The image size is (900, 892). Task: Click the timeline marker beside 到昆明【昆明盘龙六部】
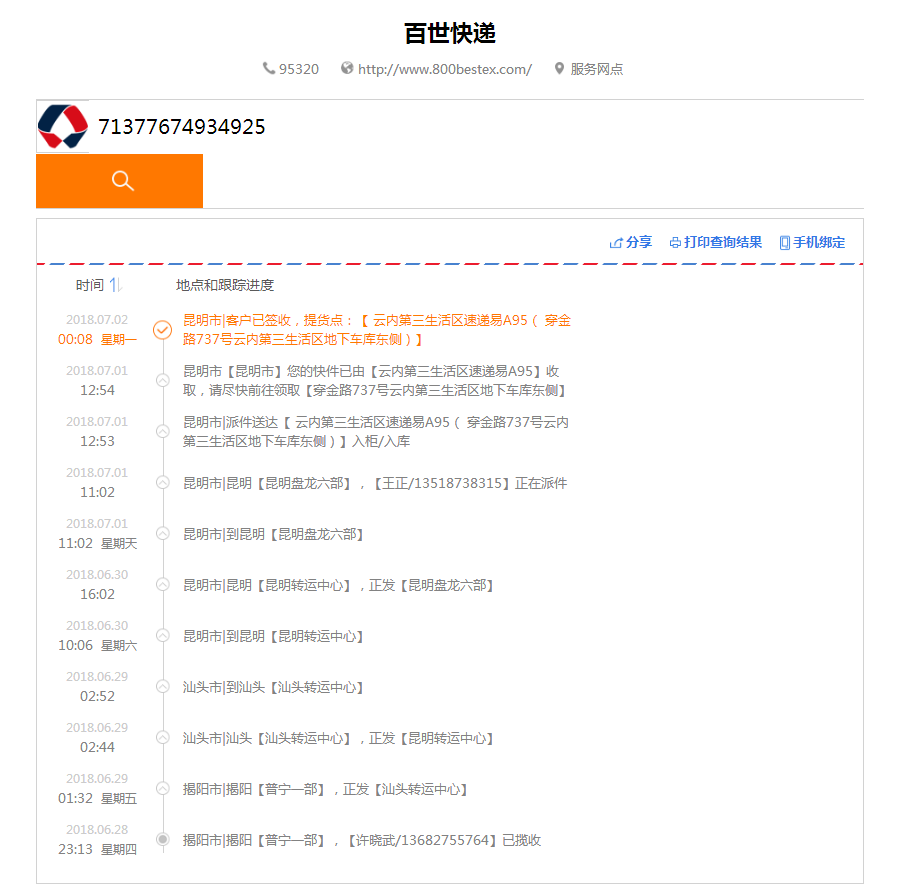[163, 533]
